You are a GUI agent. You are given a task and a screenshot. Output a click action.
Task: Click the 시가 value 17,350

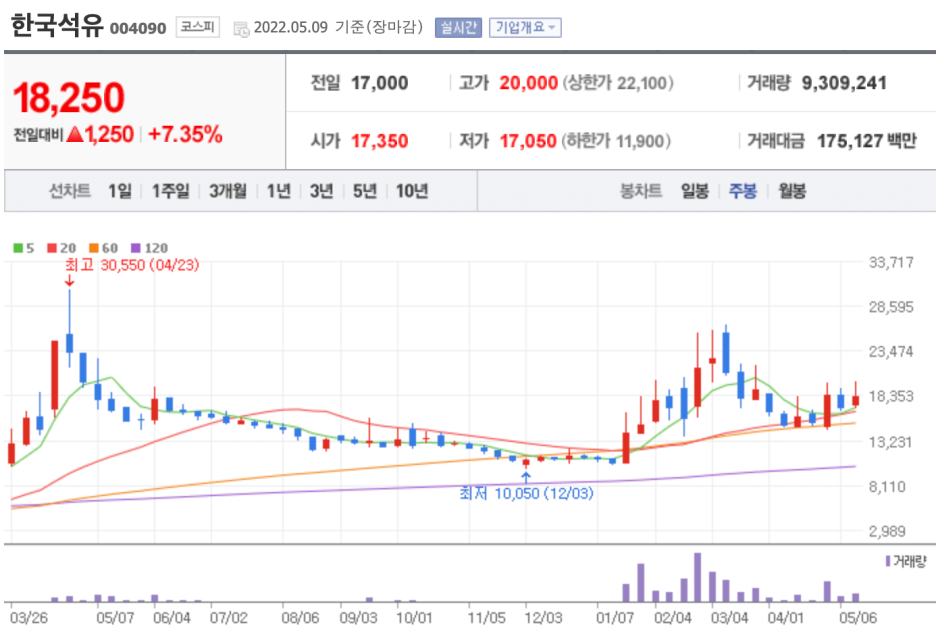click(x=380, y=141)
